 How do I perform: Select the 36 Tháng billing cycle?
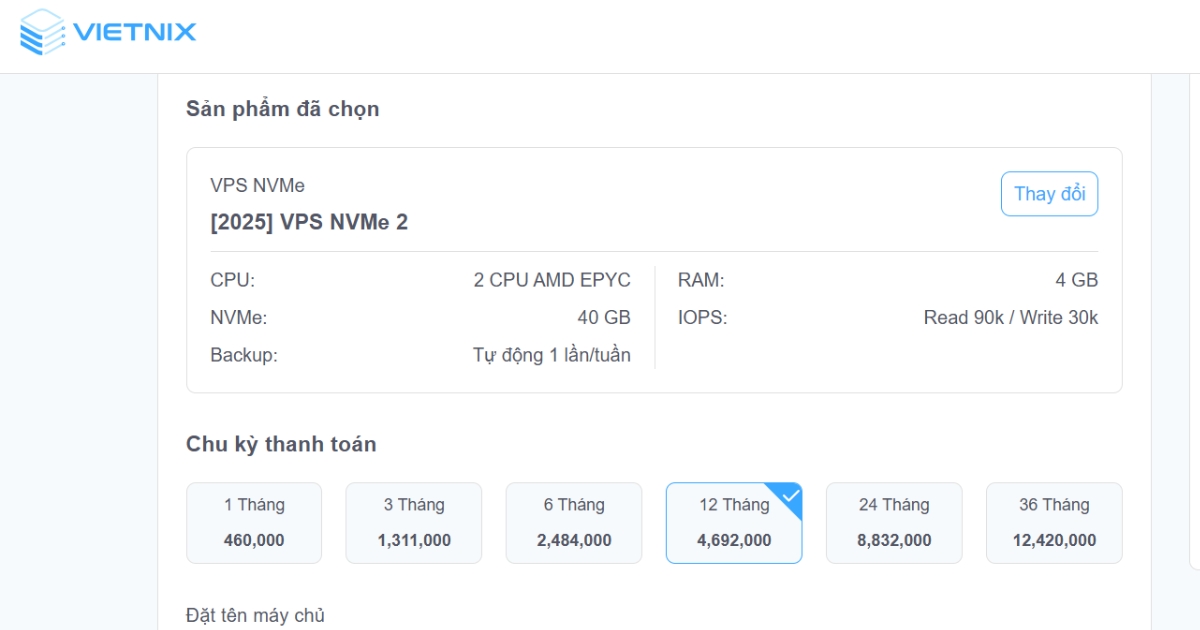1053,522
